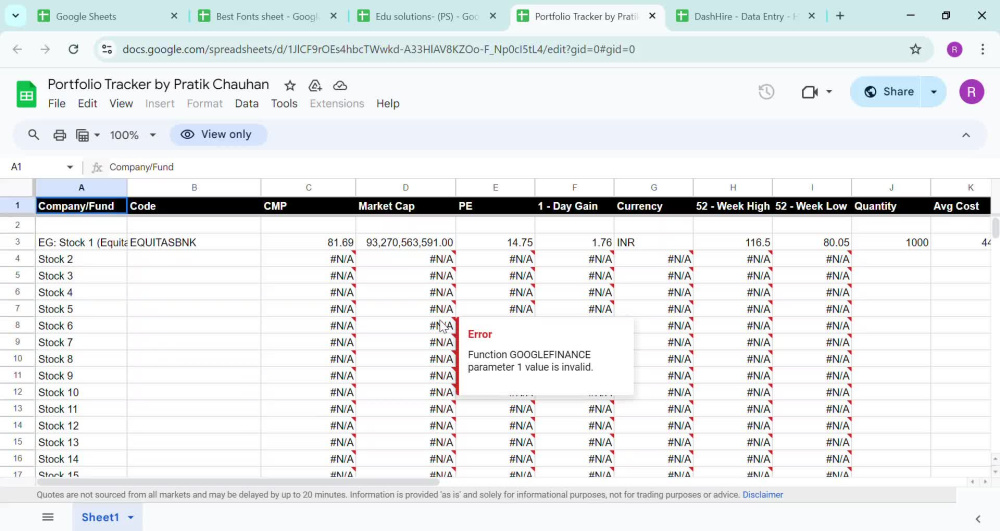This screenshot has height=531, width=1000.
Task: Select the EQUITASBNK cell
Action: (194, 242)
